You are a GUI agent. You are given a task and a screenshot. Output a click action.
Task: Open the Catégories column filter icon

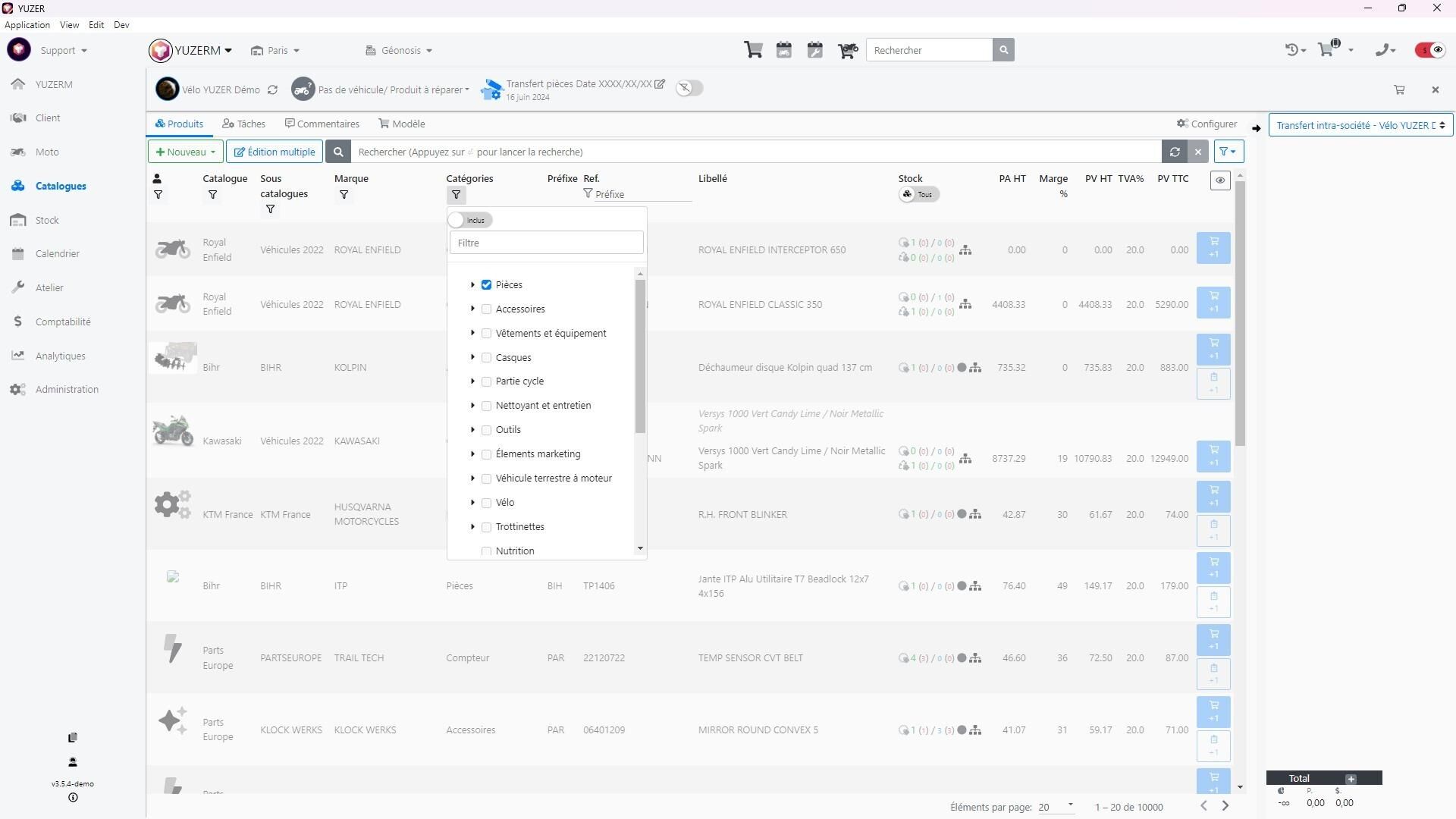coord(456,195)
